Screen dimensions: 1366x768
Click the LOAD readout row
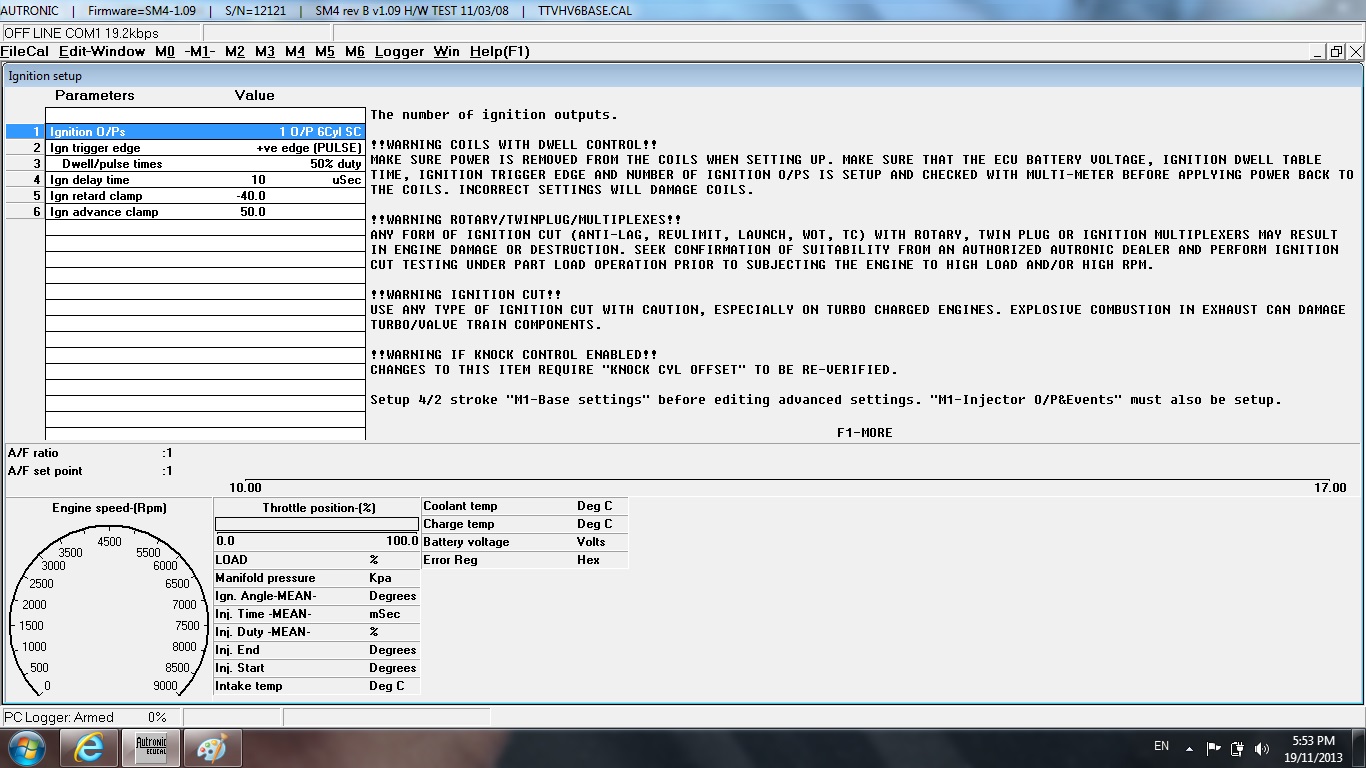[x=317, y=560]
